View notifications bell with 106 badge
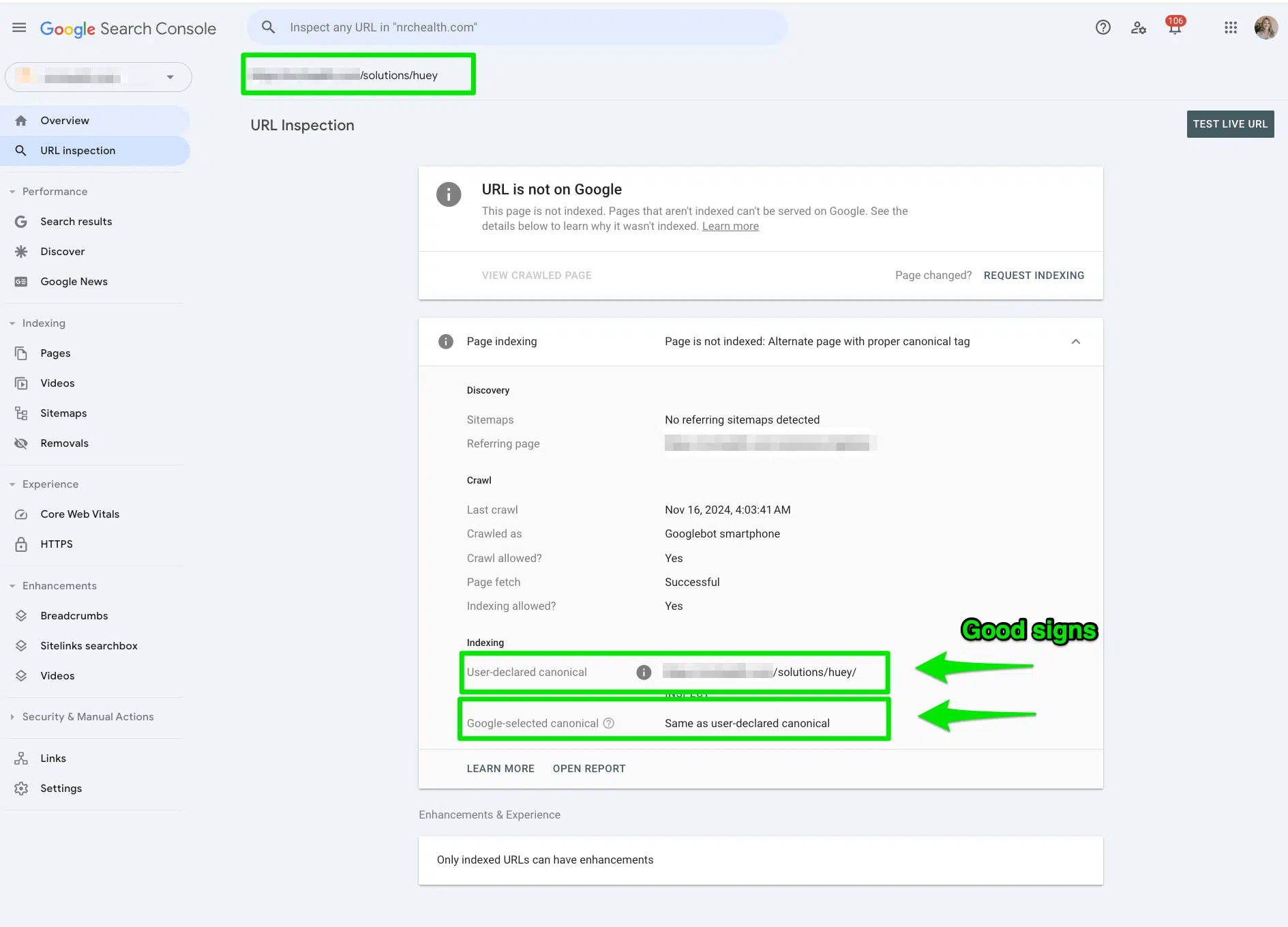 coord(1175,27)
